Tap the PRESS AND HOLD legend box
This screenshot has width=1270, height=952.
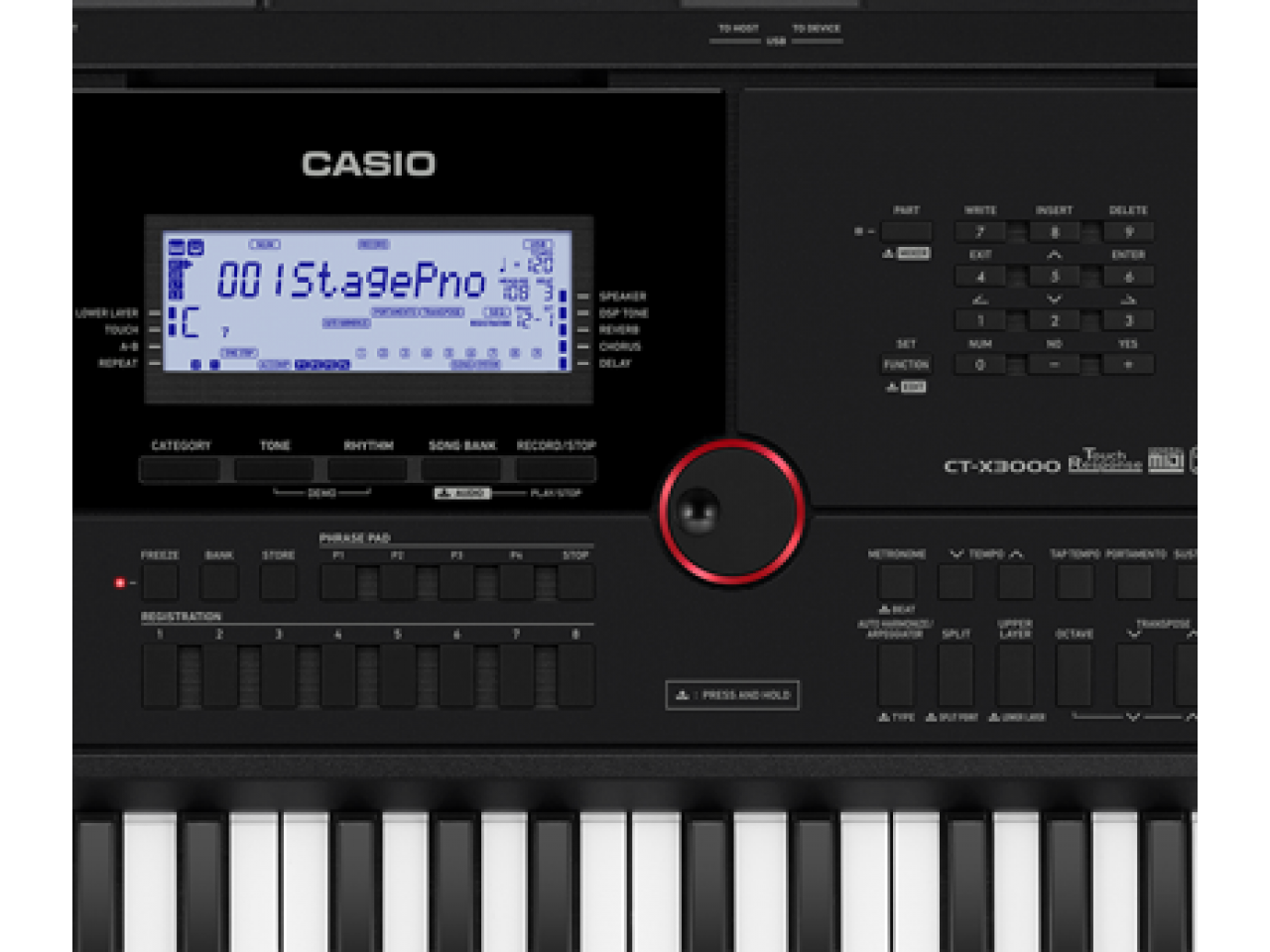[x=732, y=695]
